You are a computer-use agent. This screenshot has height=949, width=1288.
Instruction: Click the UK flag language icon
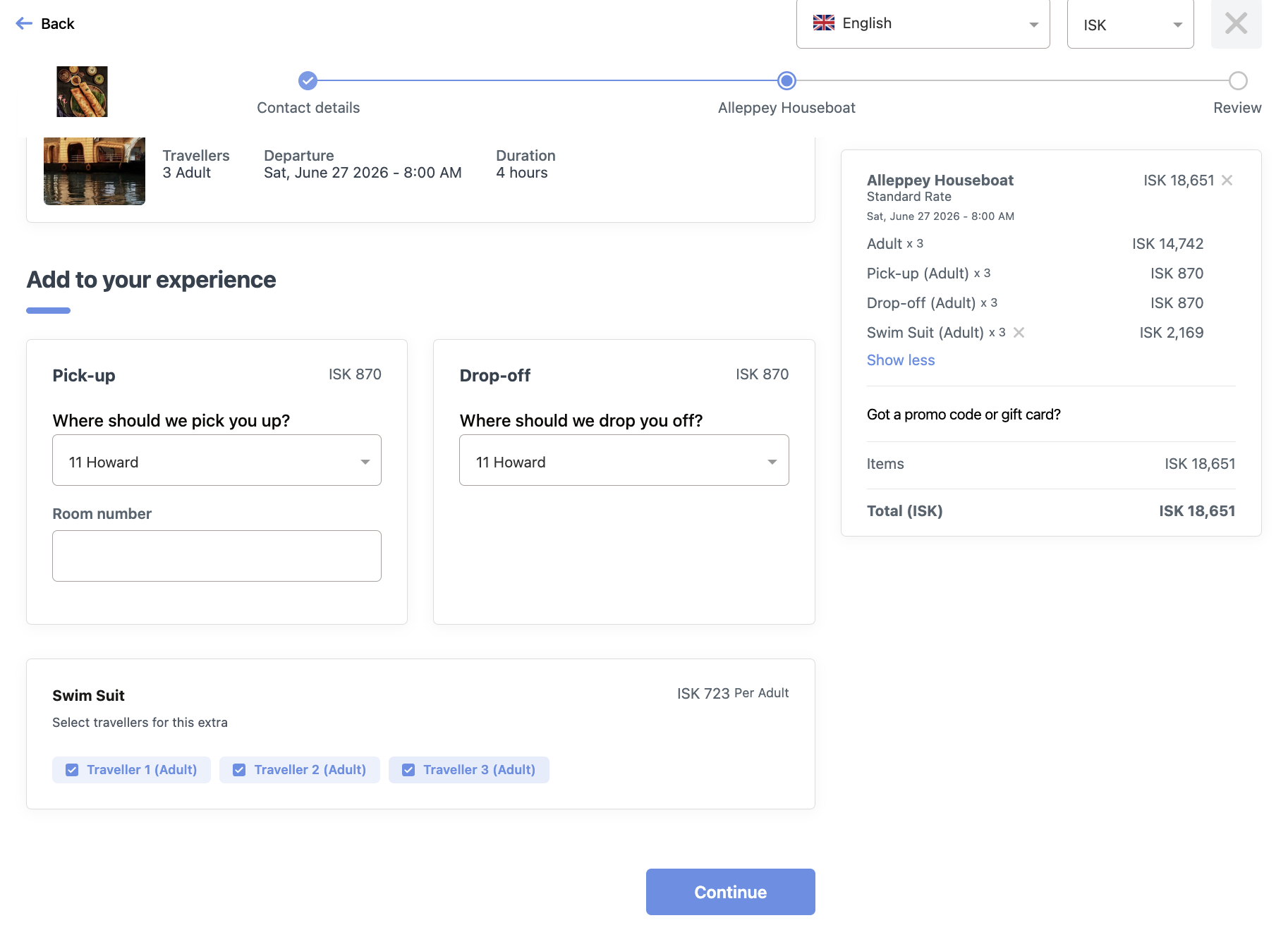click(824, 23)
